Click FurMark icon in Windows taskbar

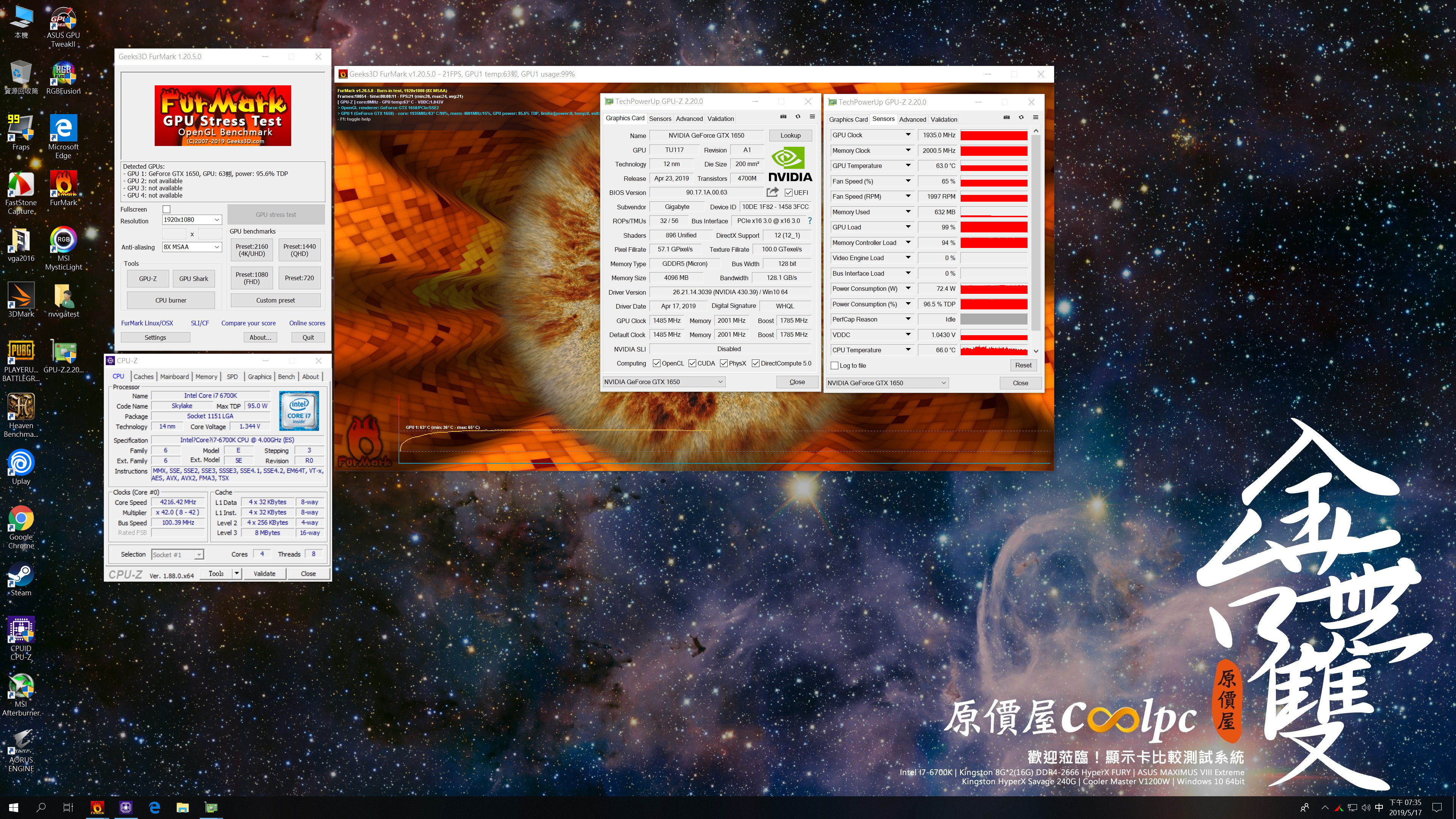tap(97, 807)
